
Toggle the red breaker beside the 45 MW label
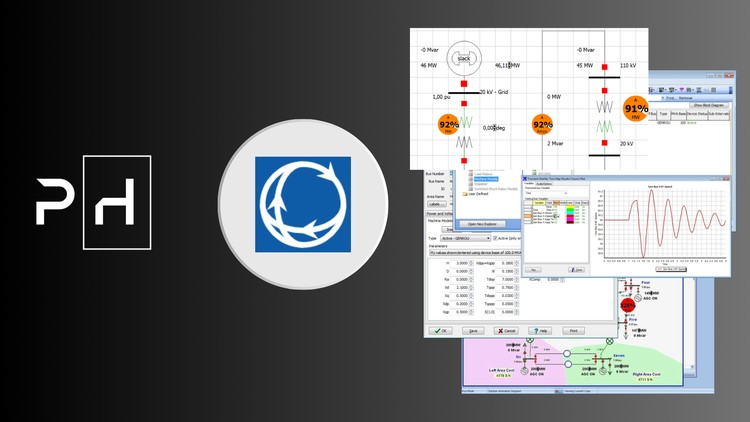pyautogui.click(x=605, y=67)
